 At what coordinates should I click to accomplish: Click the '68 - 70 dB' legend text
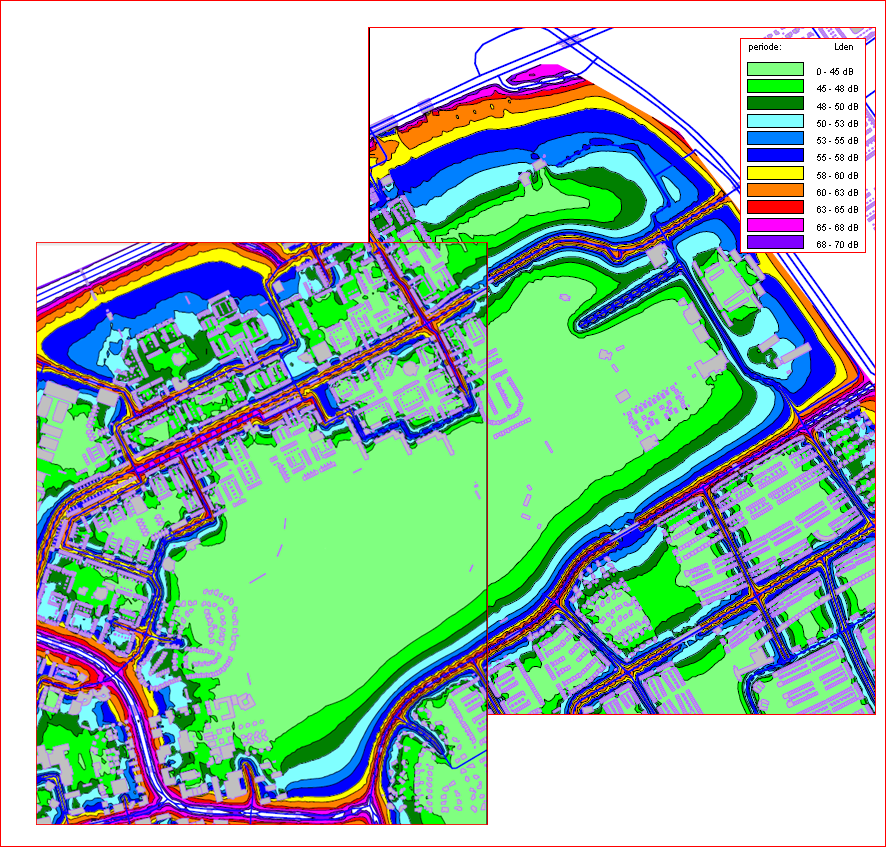click(837, 245)
